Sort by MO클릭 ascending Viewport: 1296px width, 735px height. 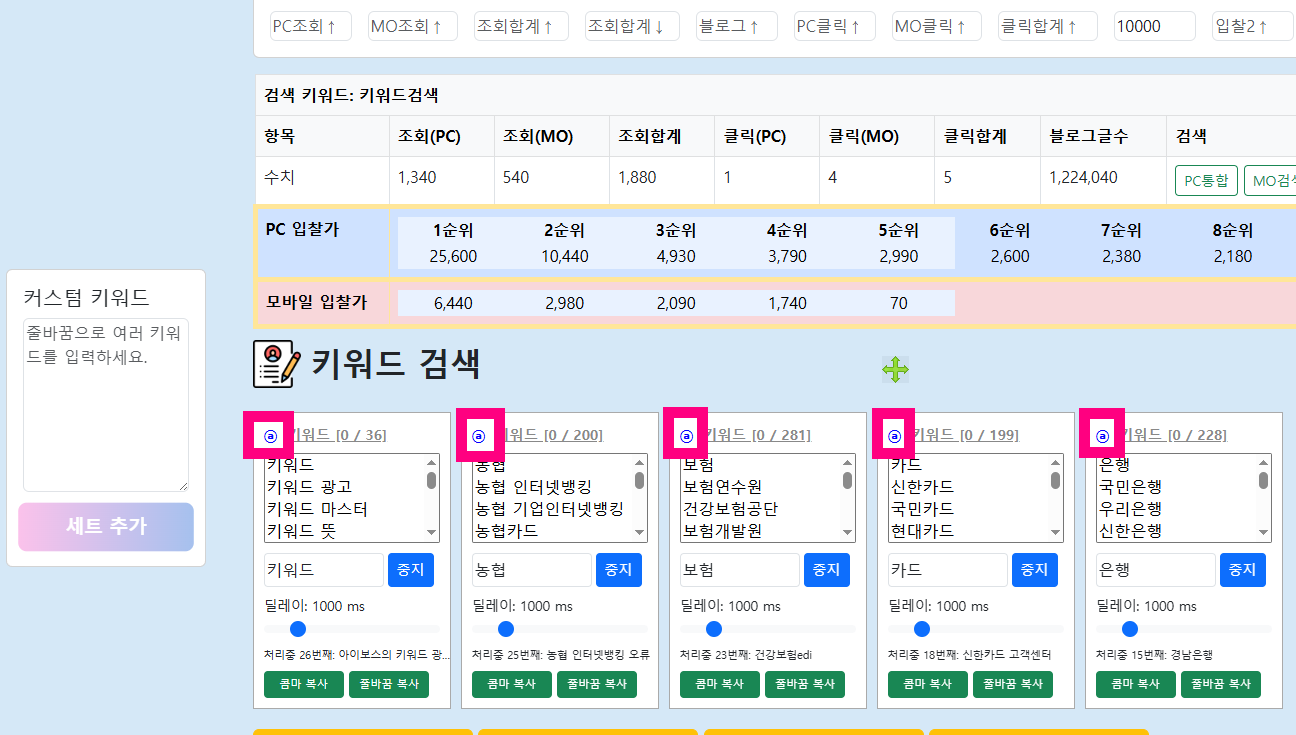pos(930,27)
